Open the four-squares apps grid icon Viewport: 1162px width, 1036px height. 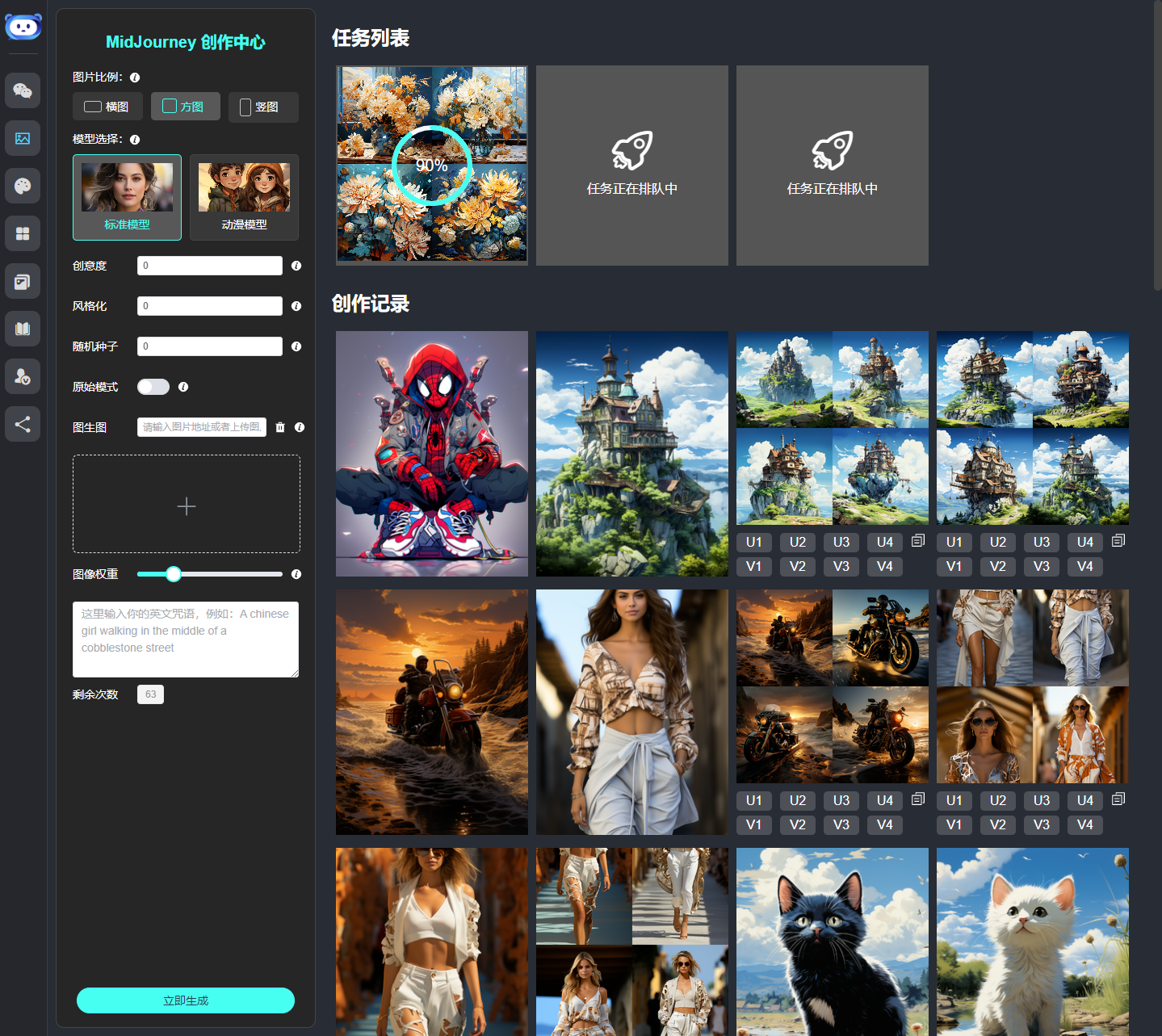[x=23, y=233]
